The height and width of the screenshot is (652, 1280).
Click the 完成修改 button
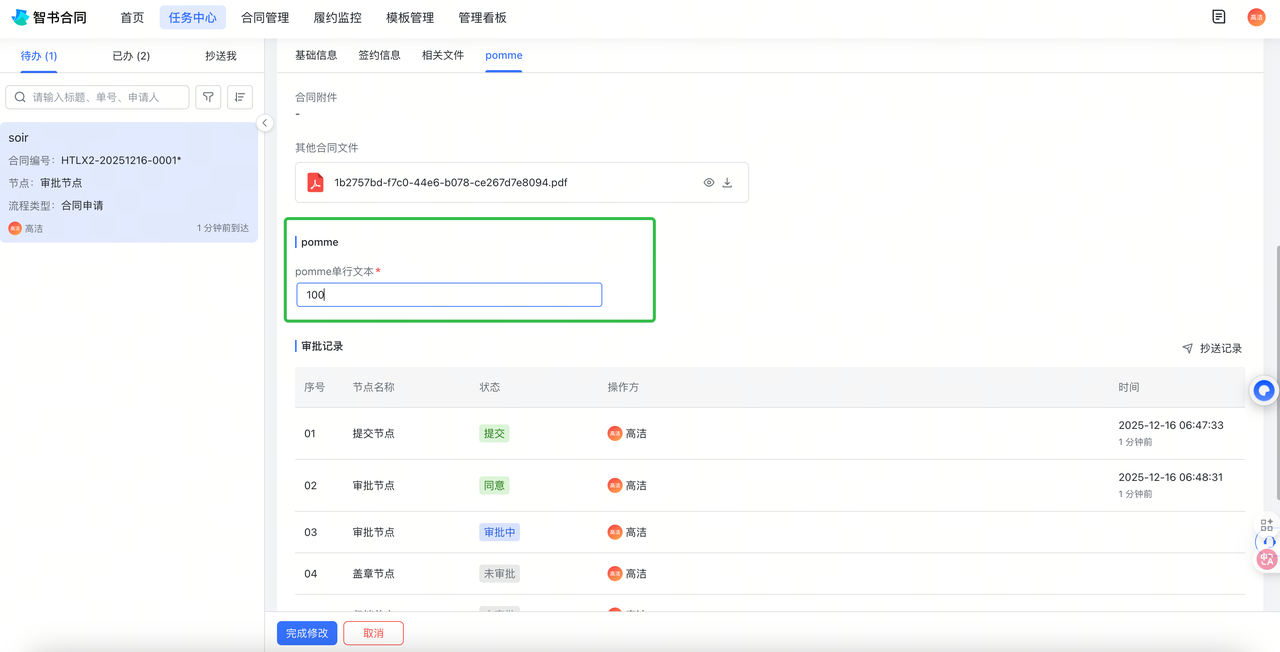[306, 633]
